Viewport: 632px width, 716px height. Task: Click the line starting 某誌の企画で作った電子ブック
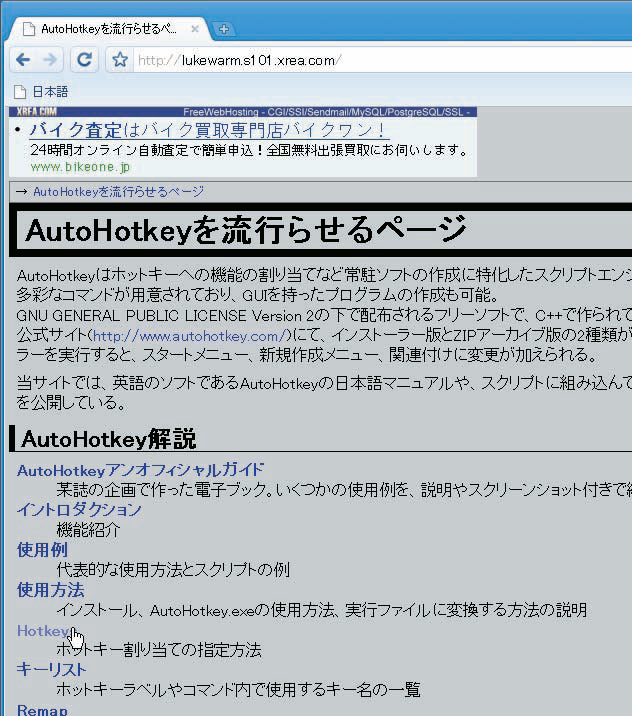coord(344,490)
